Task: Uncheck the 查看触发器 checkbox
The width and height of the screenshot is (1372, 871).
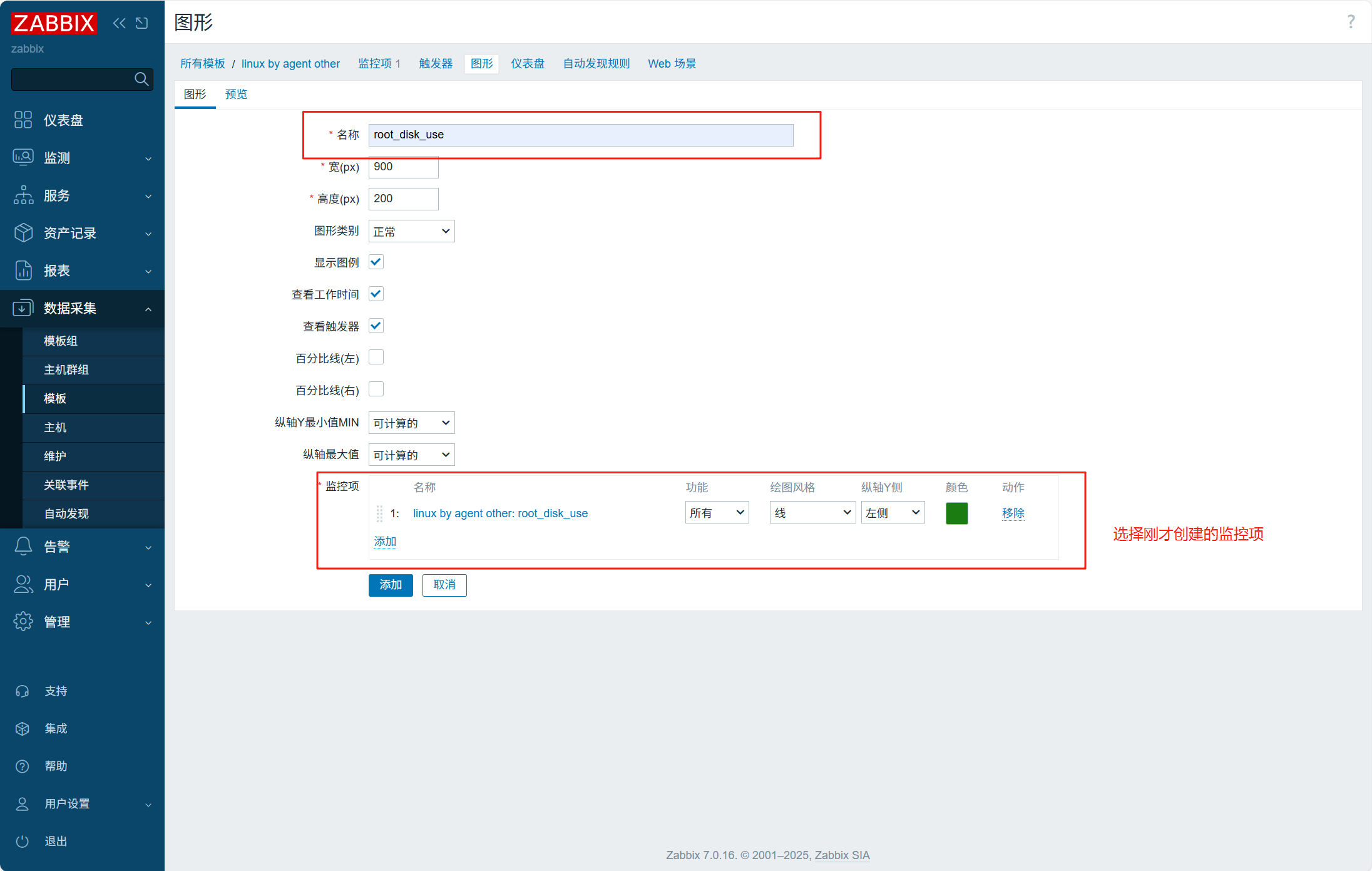Action: click(376, 326)
